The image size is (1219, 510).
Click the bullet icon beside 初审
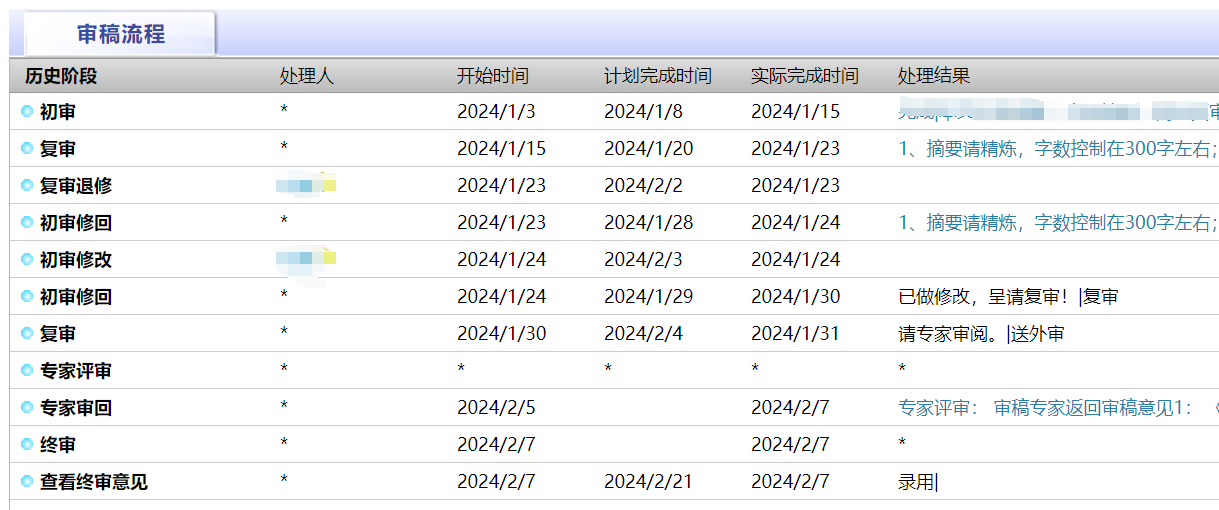[27, 112]
